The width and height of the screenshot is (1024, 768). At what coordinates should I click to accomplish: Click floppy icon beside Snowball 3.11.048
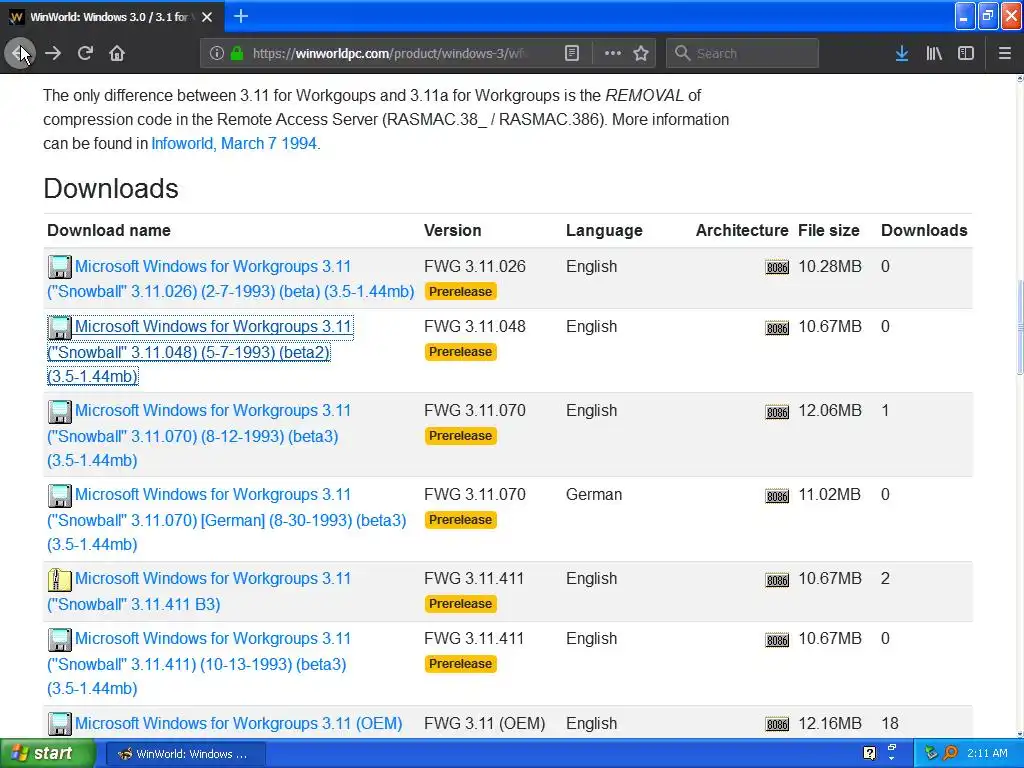pyautogui.click(x=59, y=327)
